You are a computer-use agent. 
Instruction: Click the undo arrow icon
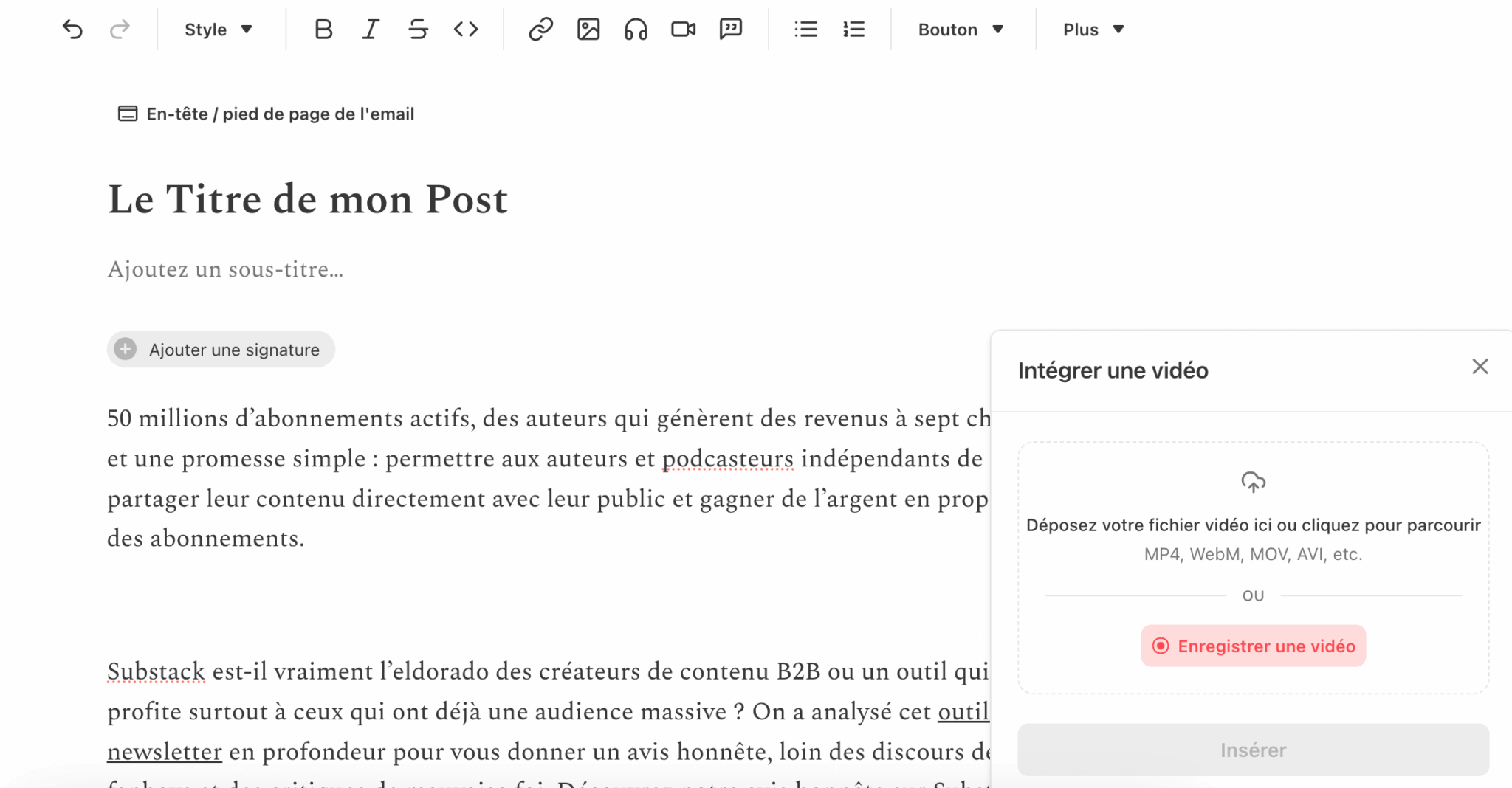click(x=72, y=30)
